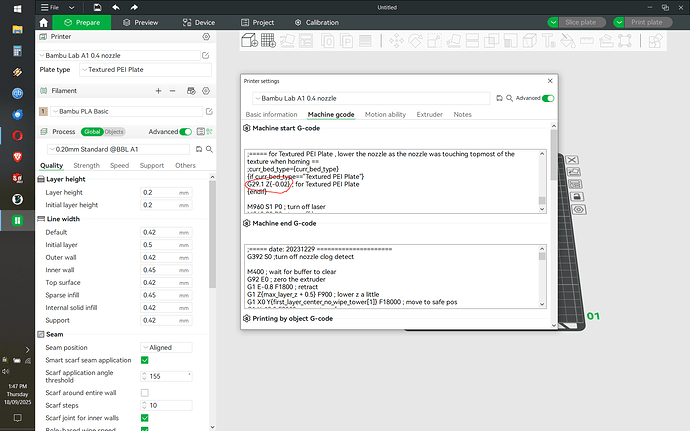Toggle Smart scarf seam application checkbox
Image resolution: width=690 pixels, height=431 pixels.
tap(144, 360)
